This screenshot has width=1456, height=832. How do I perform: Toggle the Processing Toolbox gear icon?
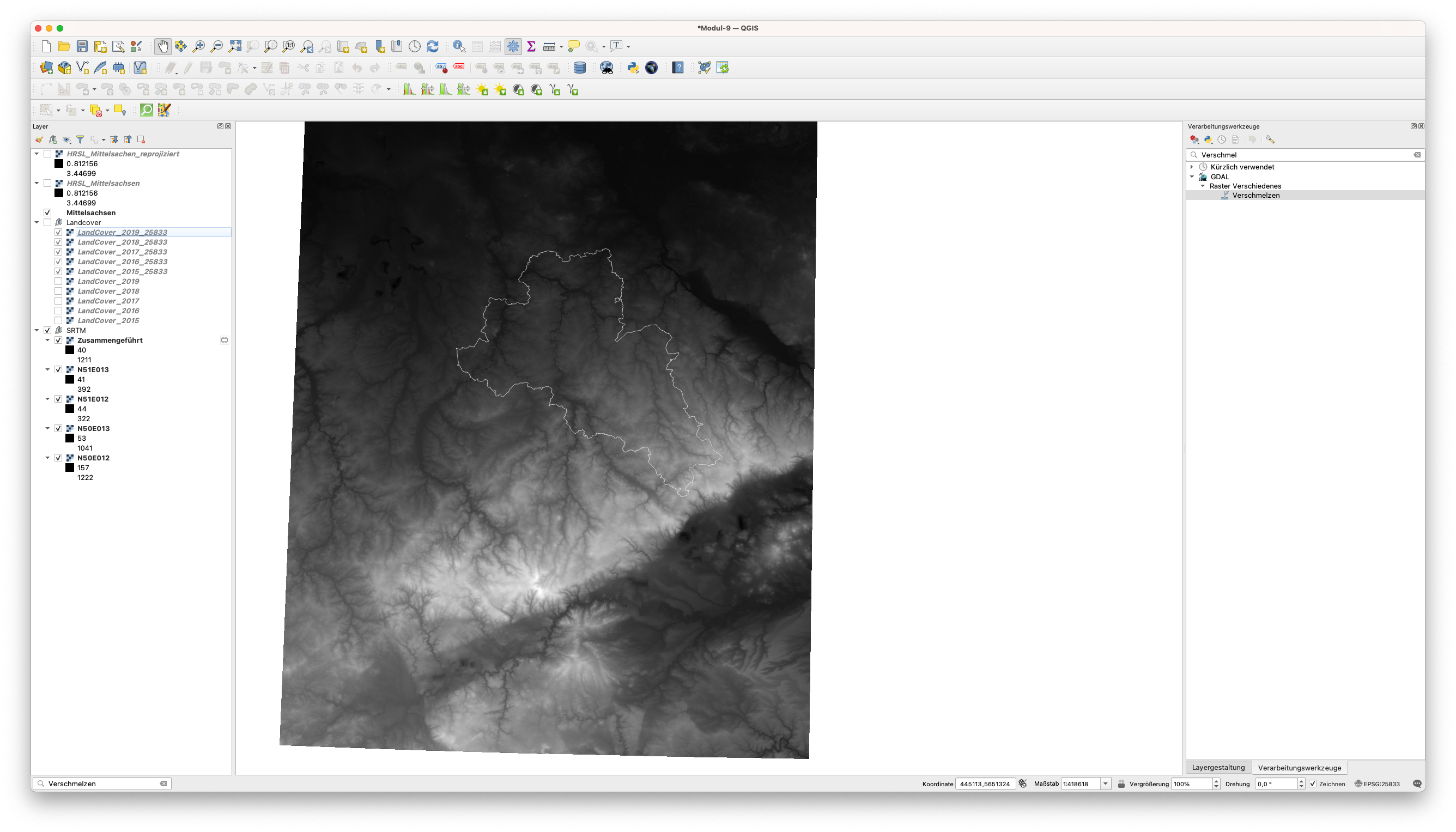click(513, 46)
